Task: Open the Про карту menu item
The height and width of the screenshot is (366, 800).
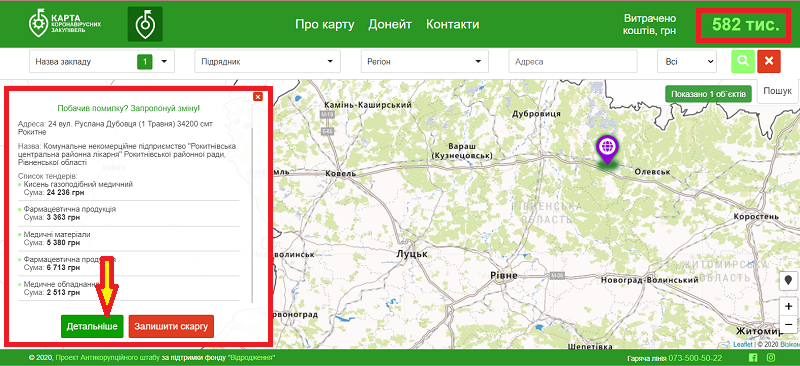Action: [324, 24]
